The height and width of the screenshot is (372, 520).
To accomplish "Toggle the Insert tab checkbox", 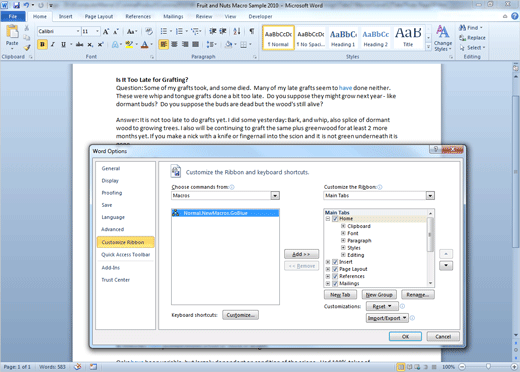I will pyautogui.click(x=335, y=262).
